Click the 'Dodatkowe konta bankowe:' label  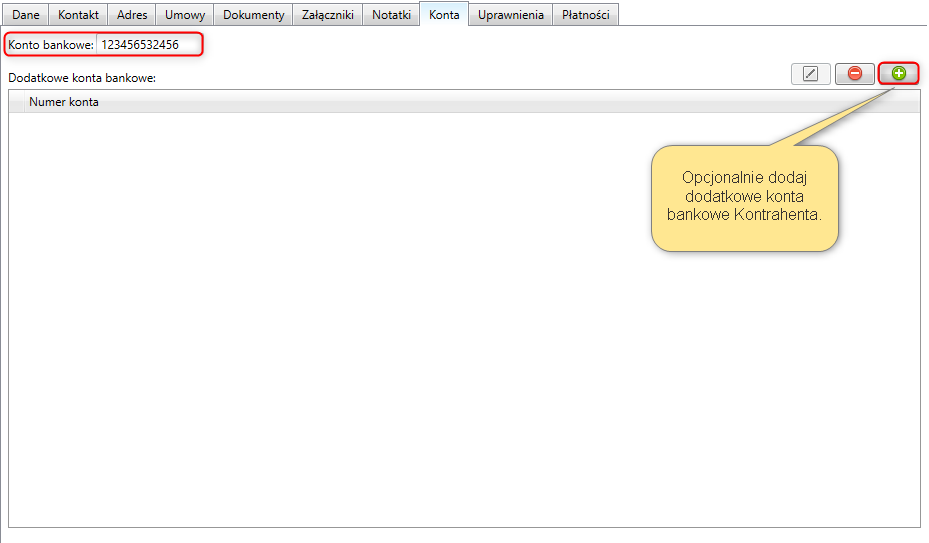coord(82,77)
